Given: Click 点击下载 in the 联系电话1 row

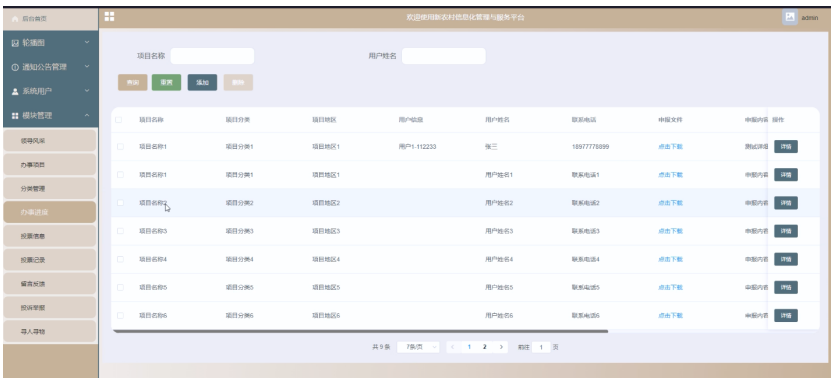Looking at the screenshot, I should point(670,175).
